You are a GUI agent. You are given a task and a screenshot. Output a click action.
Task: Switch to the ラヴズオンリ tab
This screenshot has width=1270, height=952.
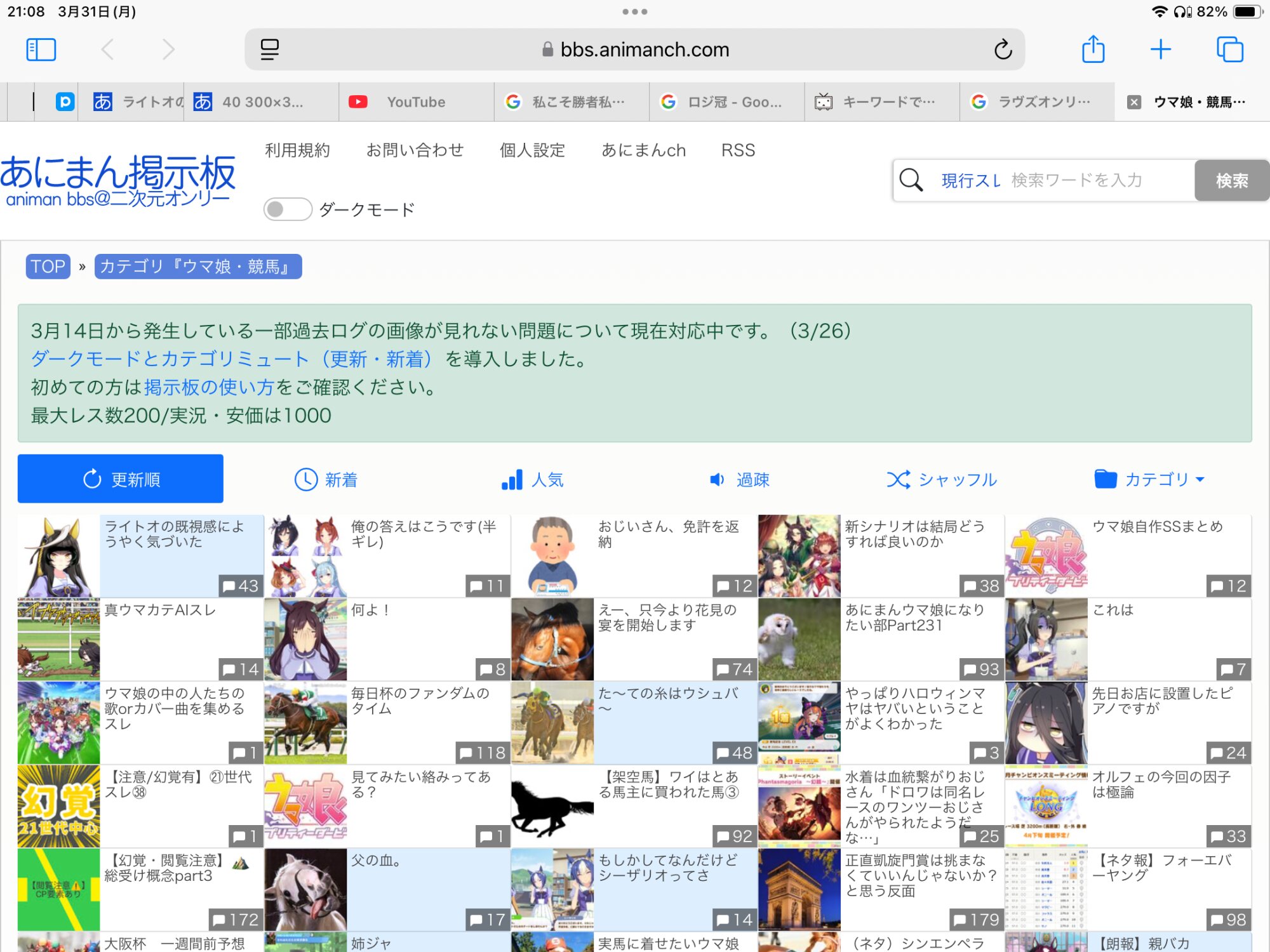click(1038, 102)
